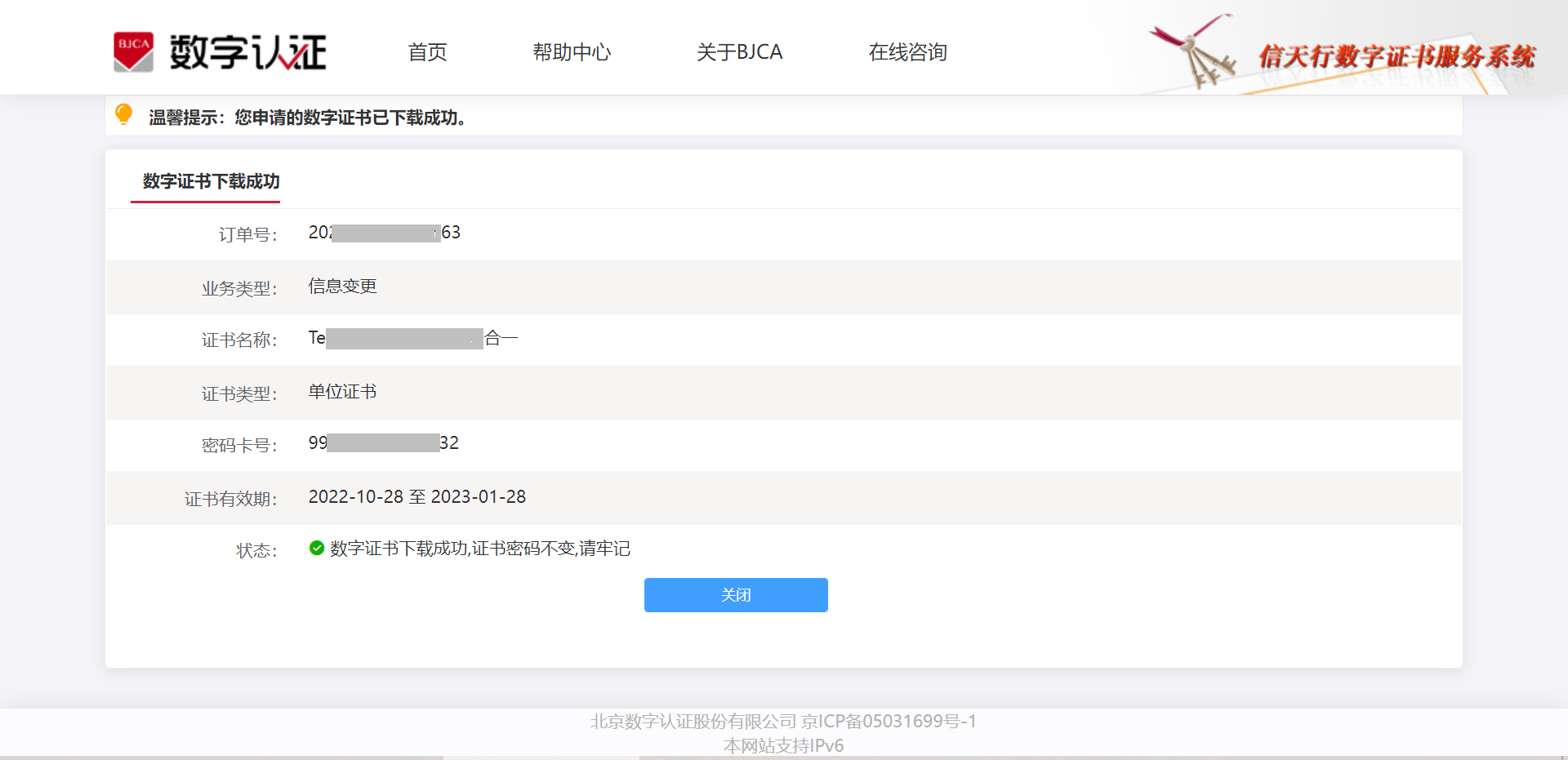1568x760 pixels.
Task: Open 在线咨询 online consultation
Action: coord(907,52)
